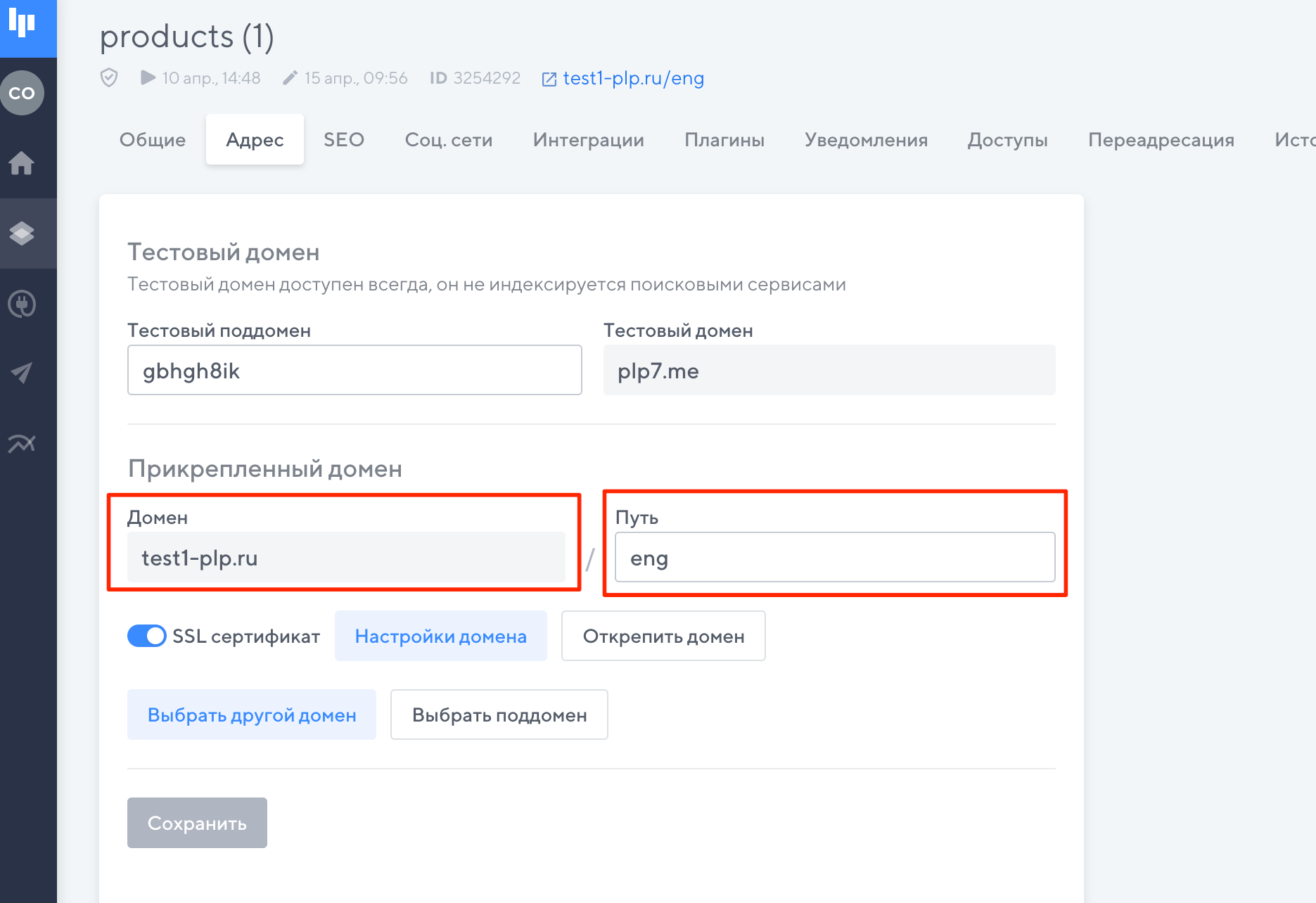Click the Сохранить button

197,823
